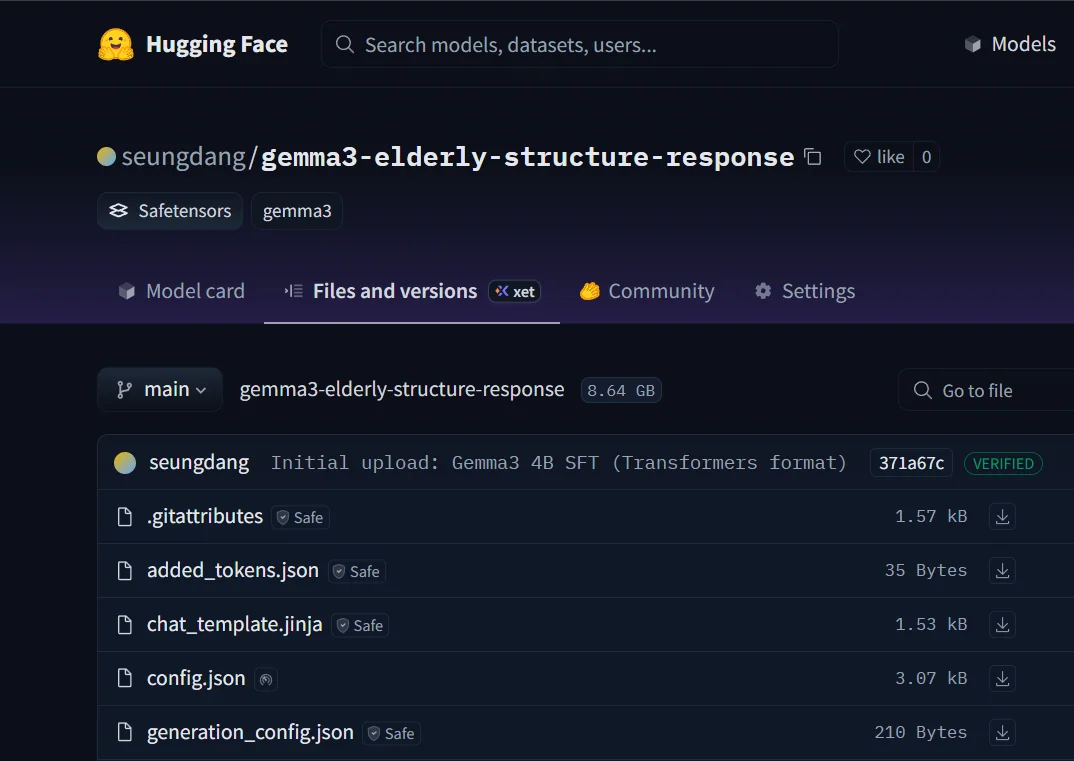Click file icon beside chat_template.jinja
The width and height of the screenshot is (1074, 761).
point(125,625)
